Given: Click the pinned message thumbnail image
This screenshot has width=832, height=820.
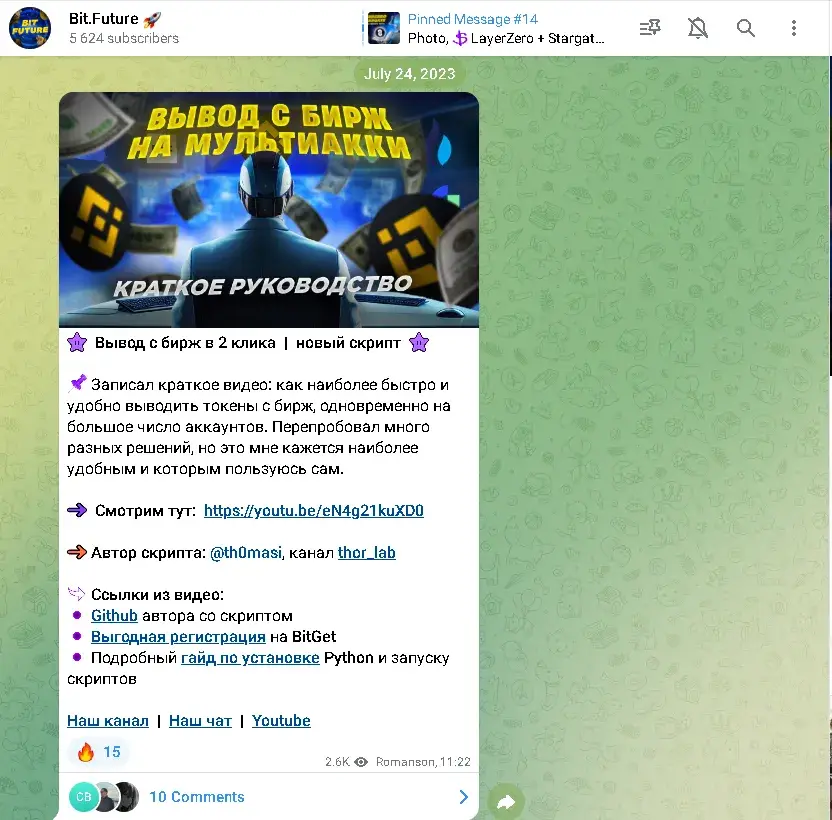Looking at the screenshot, I should coord(384,28).
